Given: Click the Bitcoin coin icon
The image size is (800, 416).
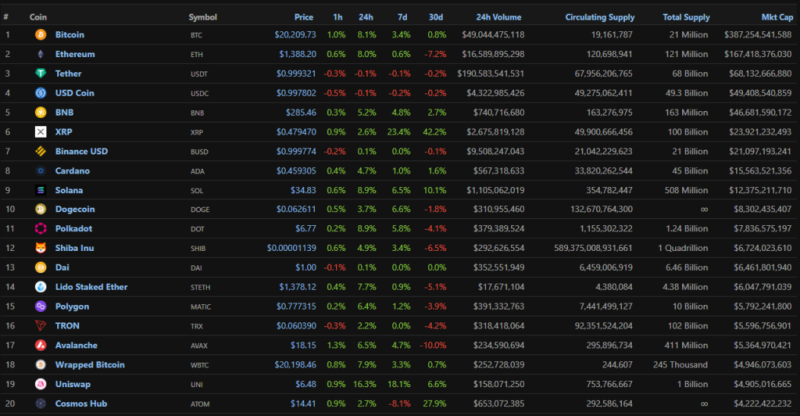Looking at the screenshot, I should coord(41,34).
